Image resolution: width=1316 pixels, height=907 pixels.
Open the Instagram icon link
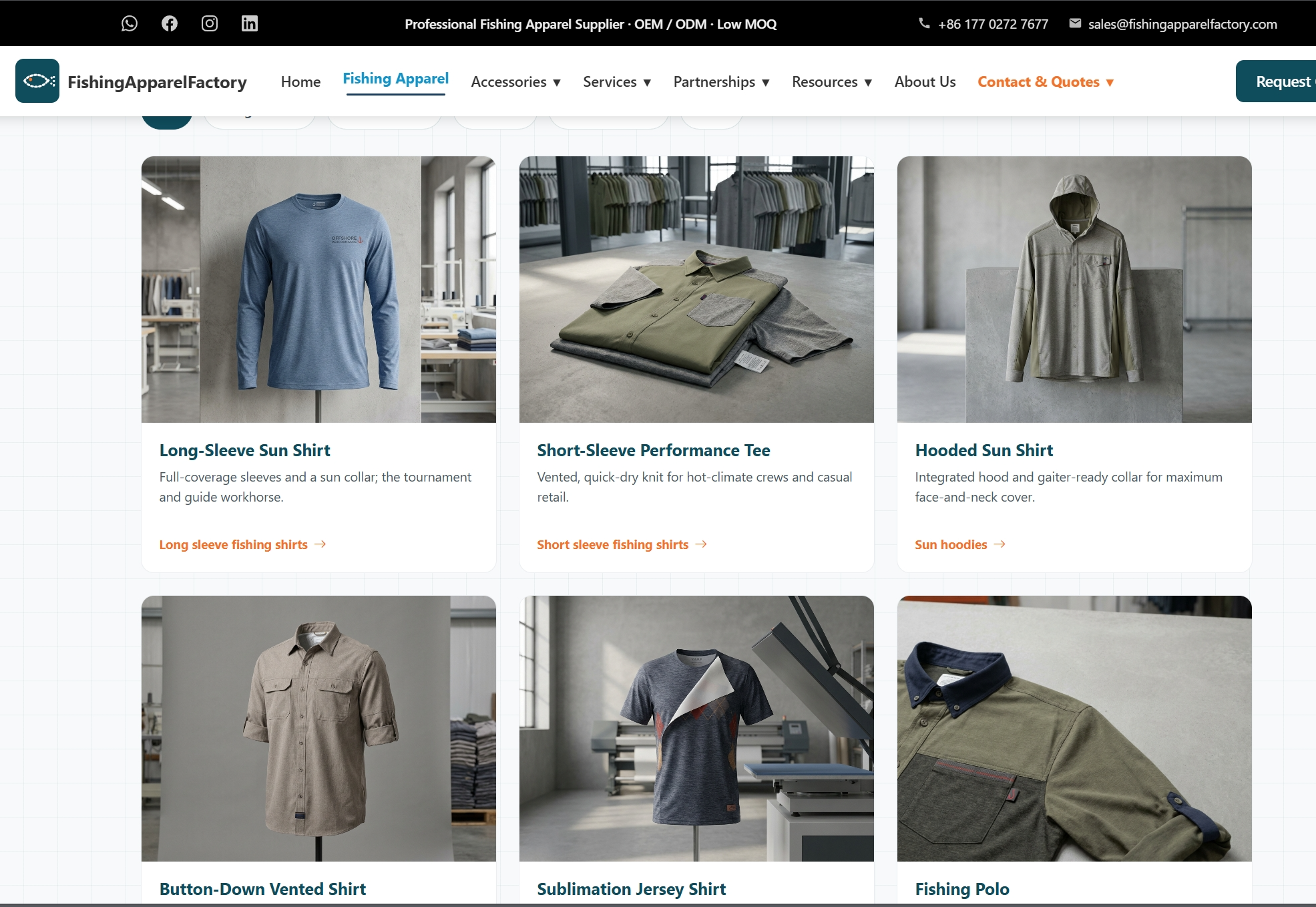coord(210,23)
